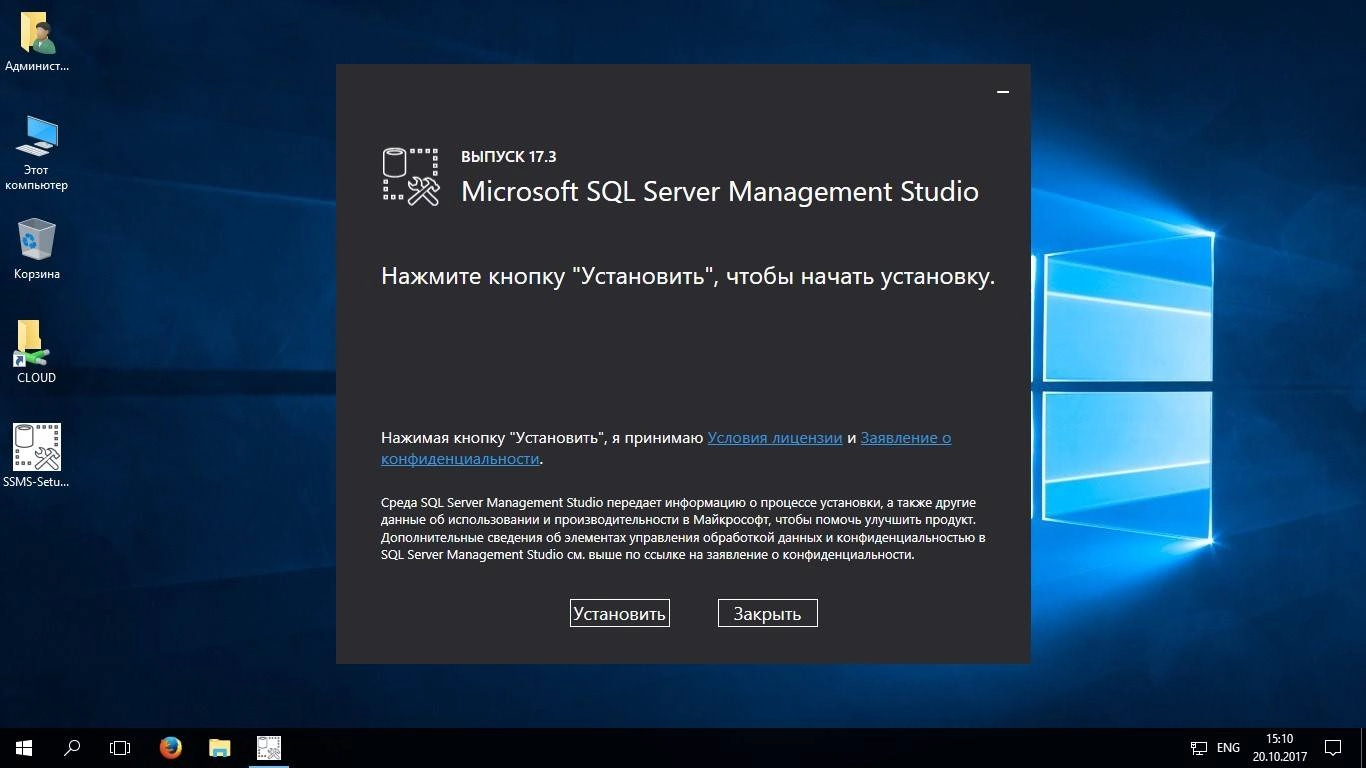Open the Условия лицензии link
This screenshot has width=1366, height=768.
click(x=775, y=438)
